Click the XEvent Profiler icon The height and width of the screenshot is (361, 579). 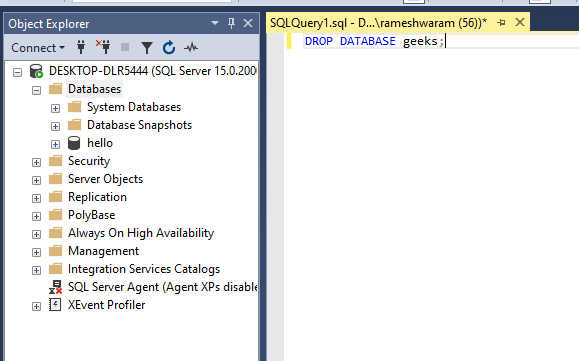click(55, 305)
